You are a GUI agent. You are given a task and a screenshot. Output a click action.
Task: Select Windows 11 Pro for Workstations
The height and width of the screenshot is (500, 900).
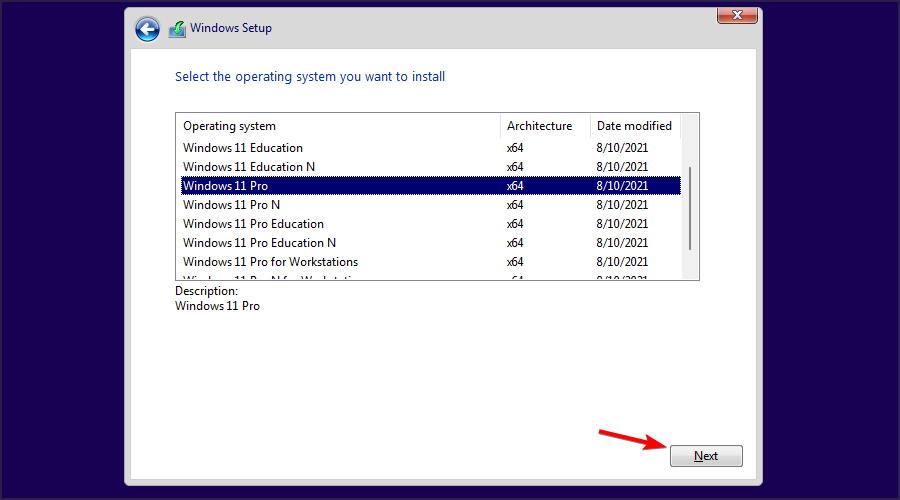(x=270, y=262)
